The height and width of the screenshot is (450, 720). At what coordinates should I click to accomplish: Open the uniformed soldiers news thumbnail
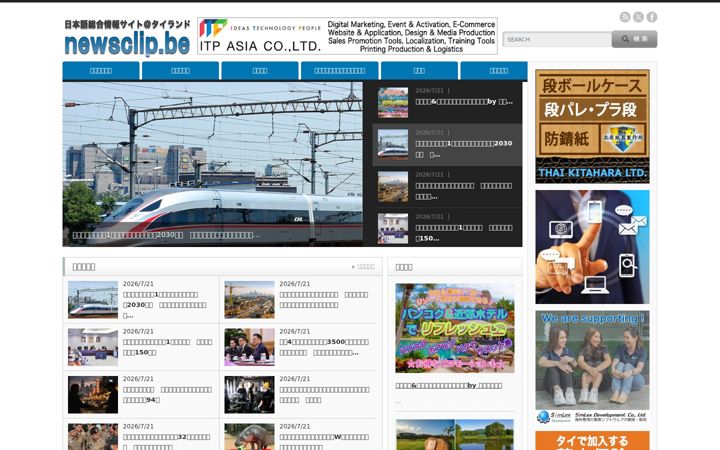93,437
